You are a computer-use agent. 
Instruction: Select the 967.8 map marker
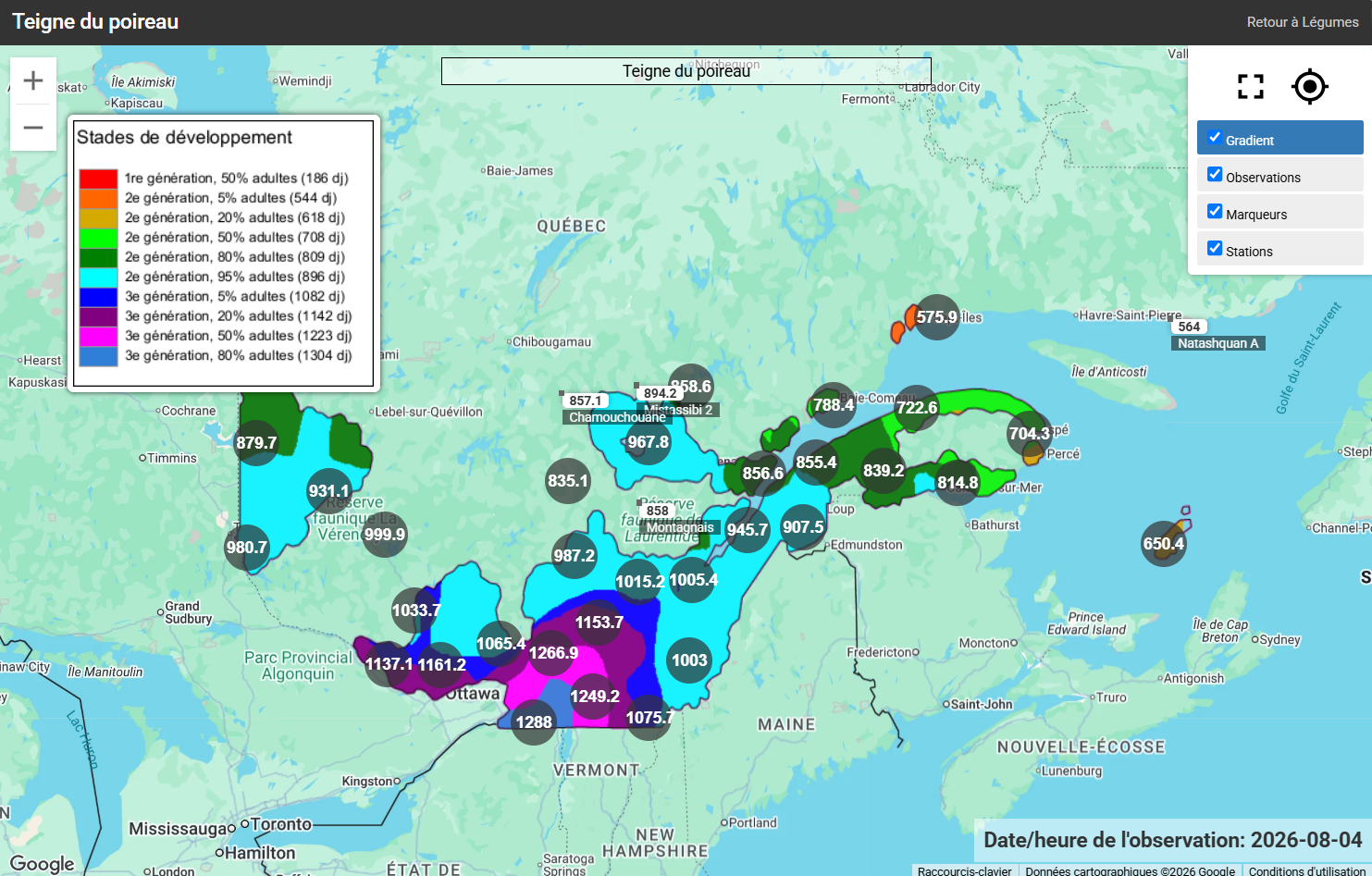click(649, 442)
